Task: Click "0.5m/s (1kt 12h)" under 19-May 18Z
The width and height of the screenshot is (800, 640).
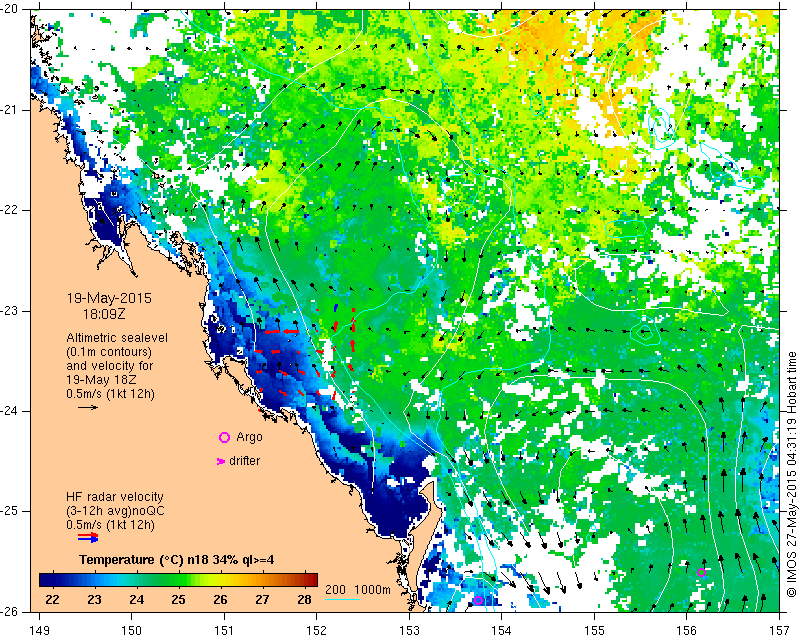Action: [110, 394]
